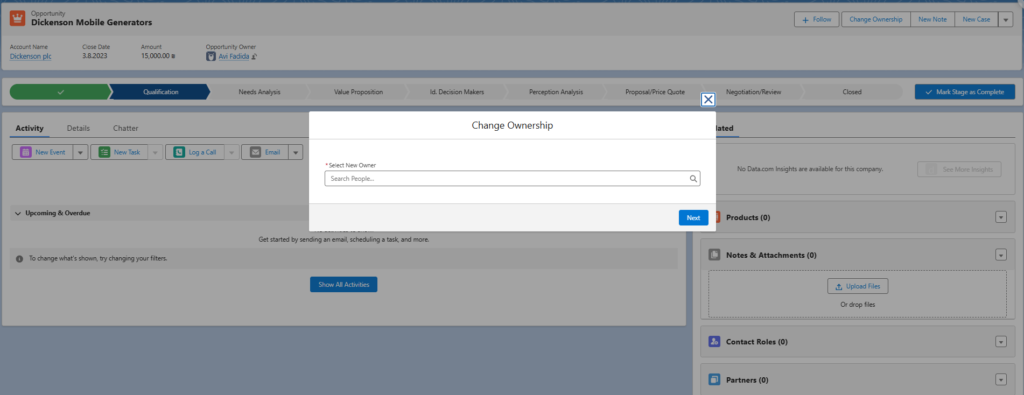Click the See More Insights button

(959, 169)
